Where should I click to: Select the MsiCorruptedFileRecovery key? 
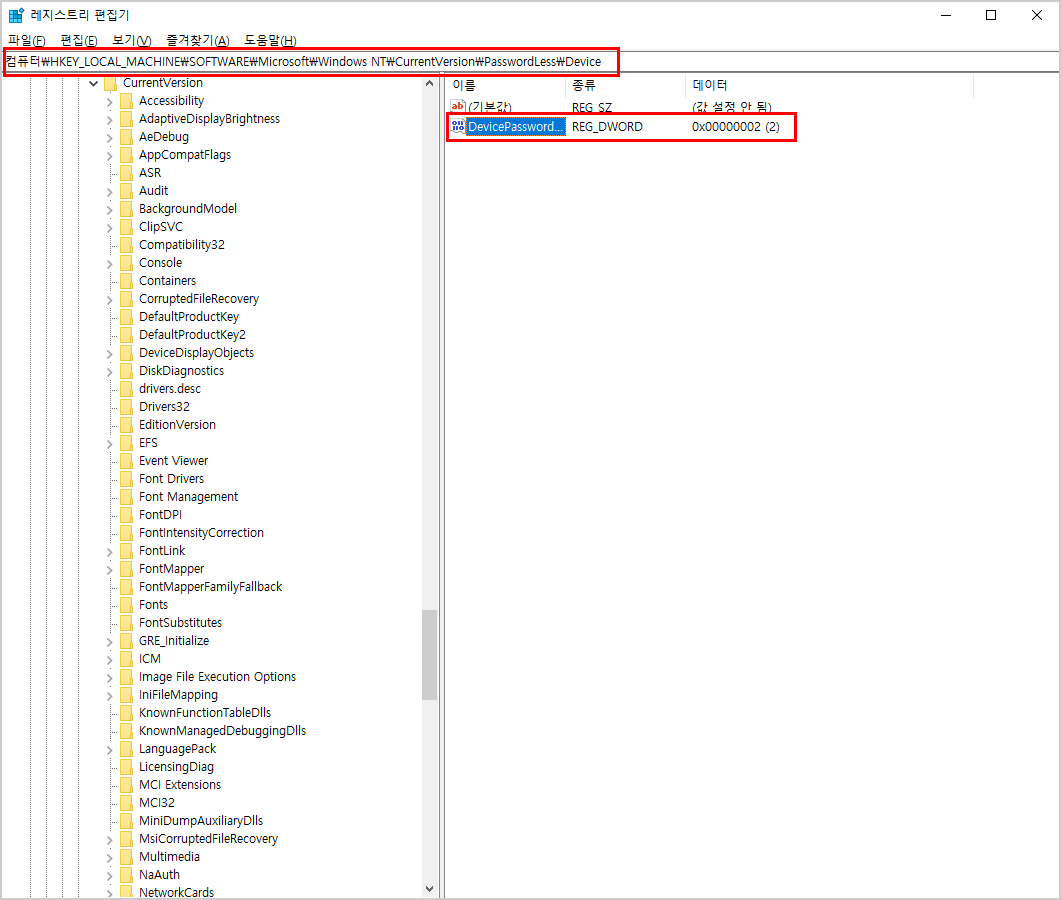208,838
